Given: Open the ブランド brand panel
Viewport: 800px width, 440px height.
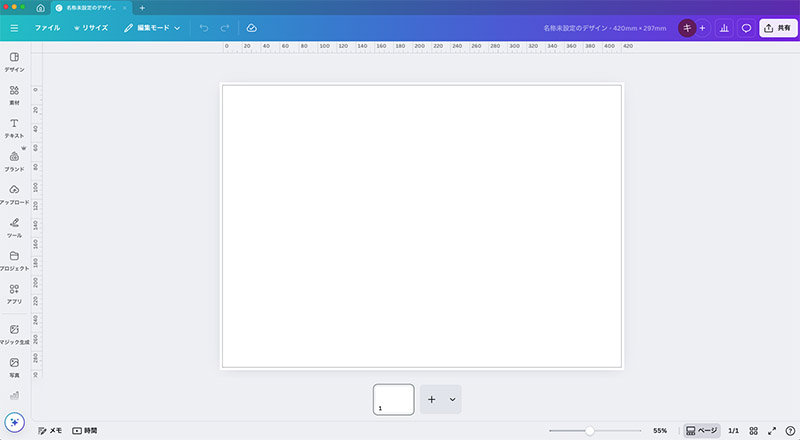Looking at the screenshot, I should click(14, 160).
